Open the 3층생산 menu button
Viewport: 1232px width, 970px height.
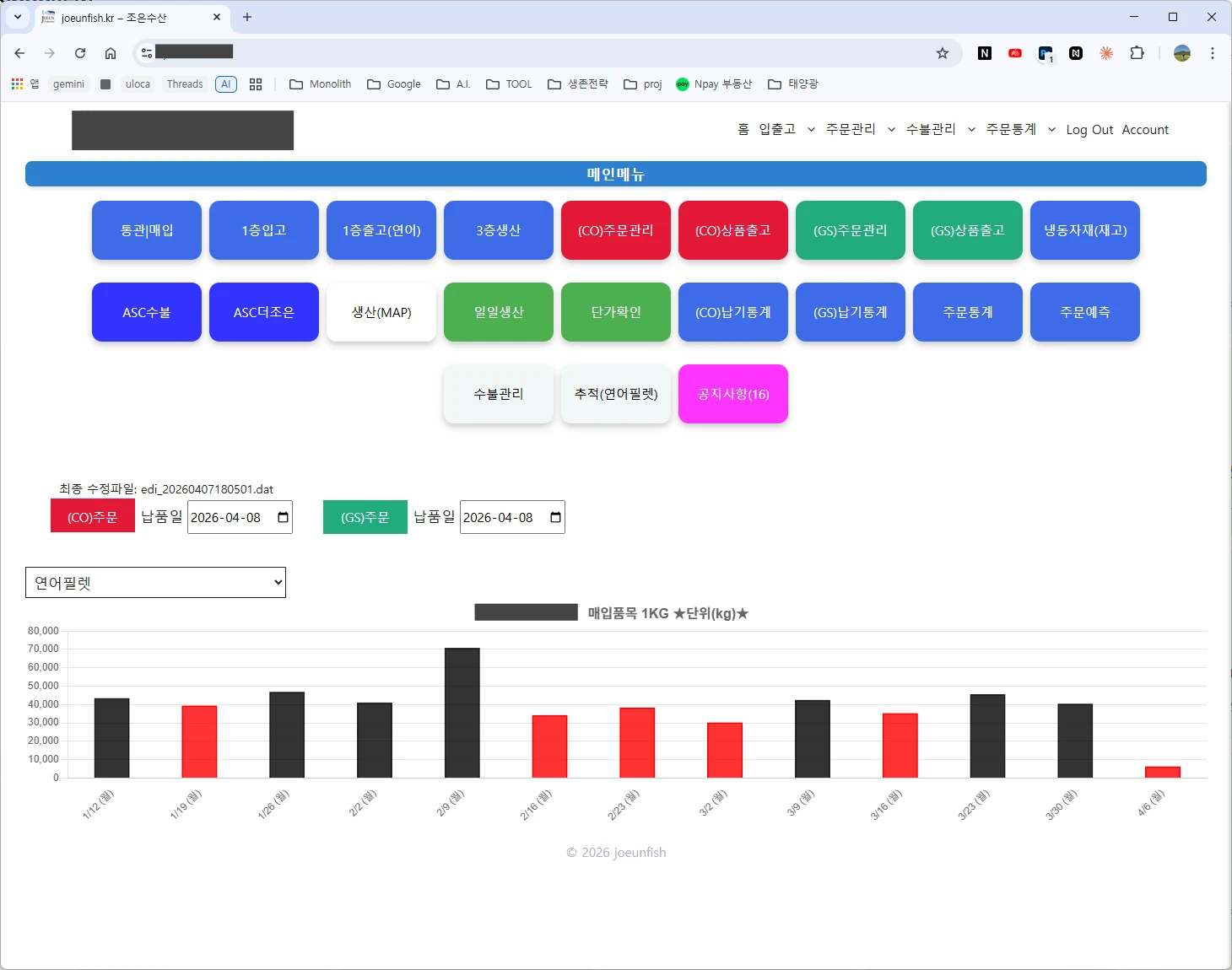pyautogui.click(x=499, y=230)
